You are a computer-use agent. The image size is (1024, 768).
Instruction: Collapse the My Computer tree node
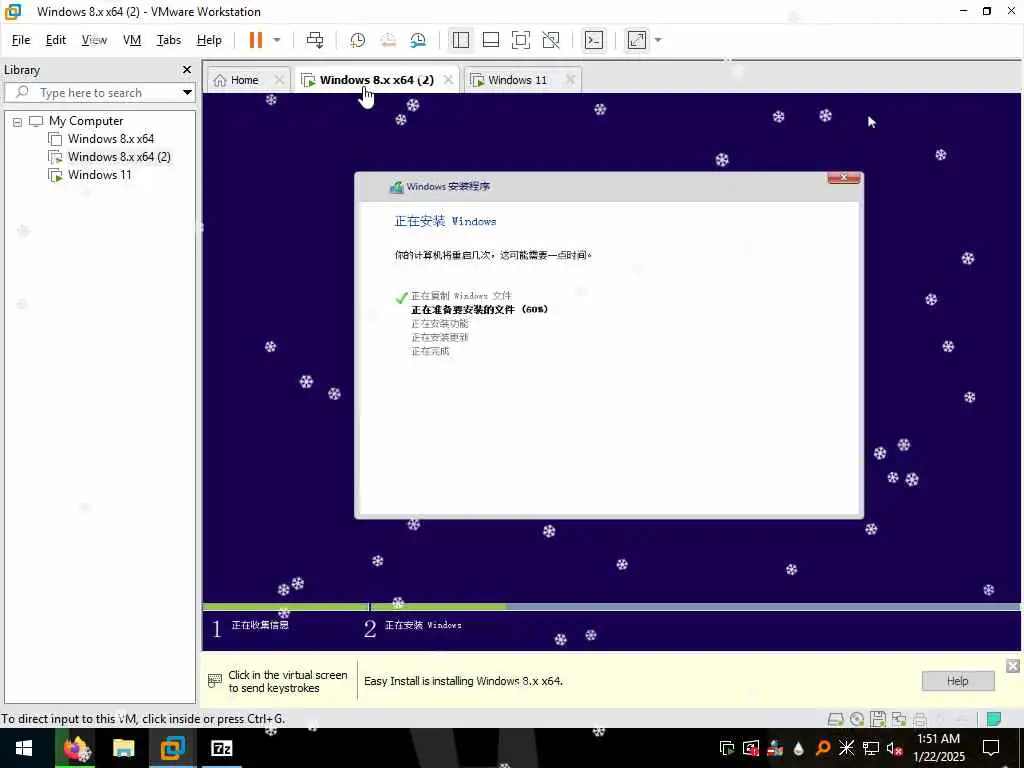[18, 122]
